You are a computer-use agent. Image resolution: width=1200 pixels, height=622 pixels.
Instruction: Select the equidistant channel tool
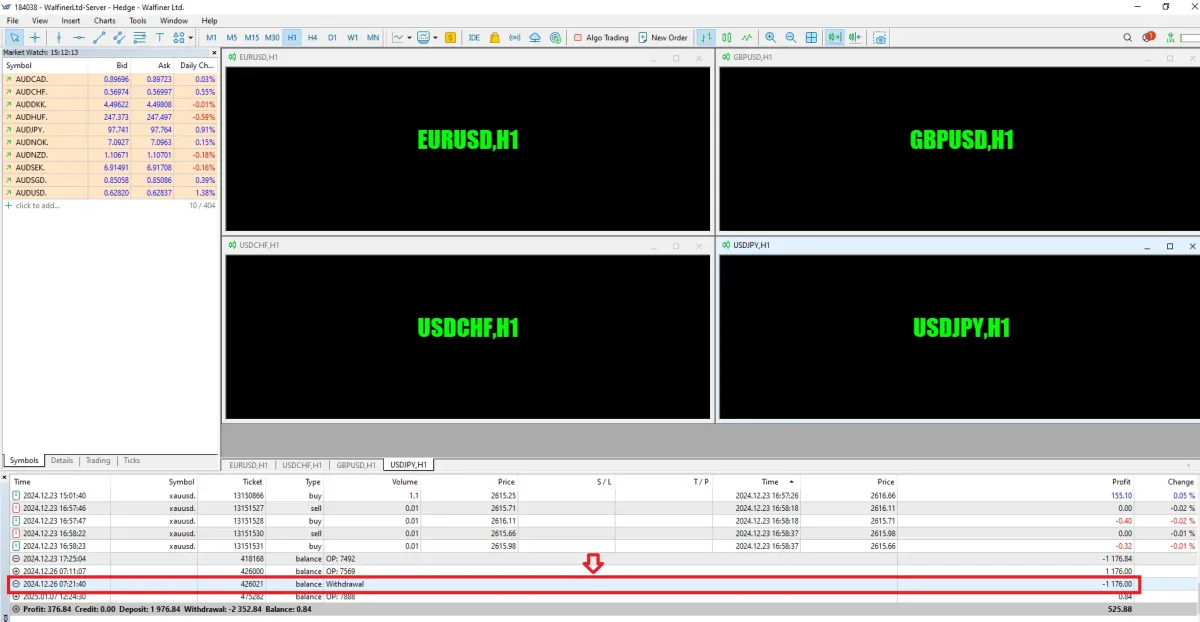click(x=119, y=37)
